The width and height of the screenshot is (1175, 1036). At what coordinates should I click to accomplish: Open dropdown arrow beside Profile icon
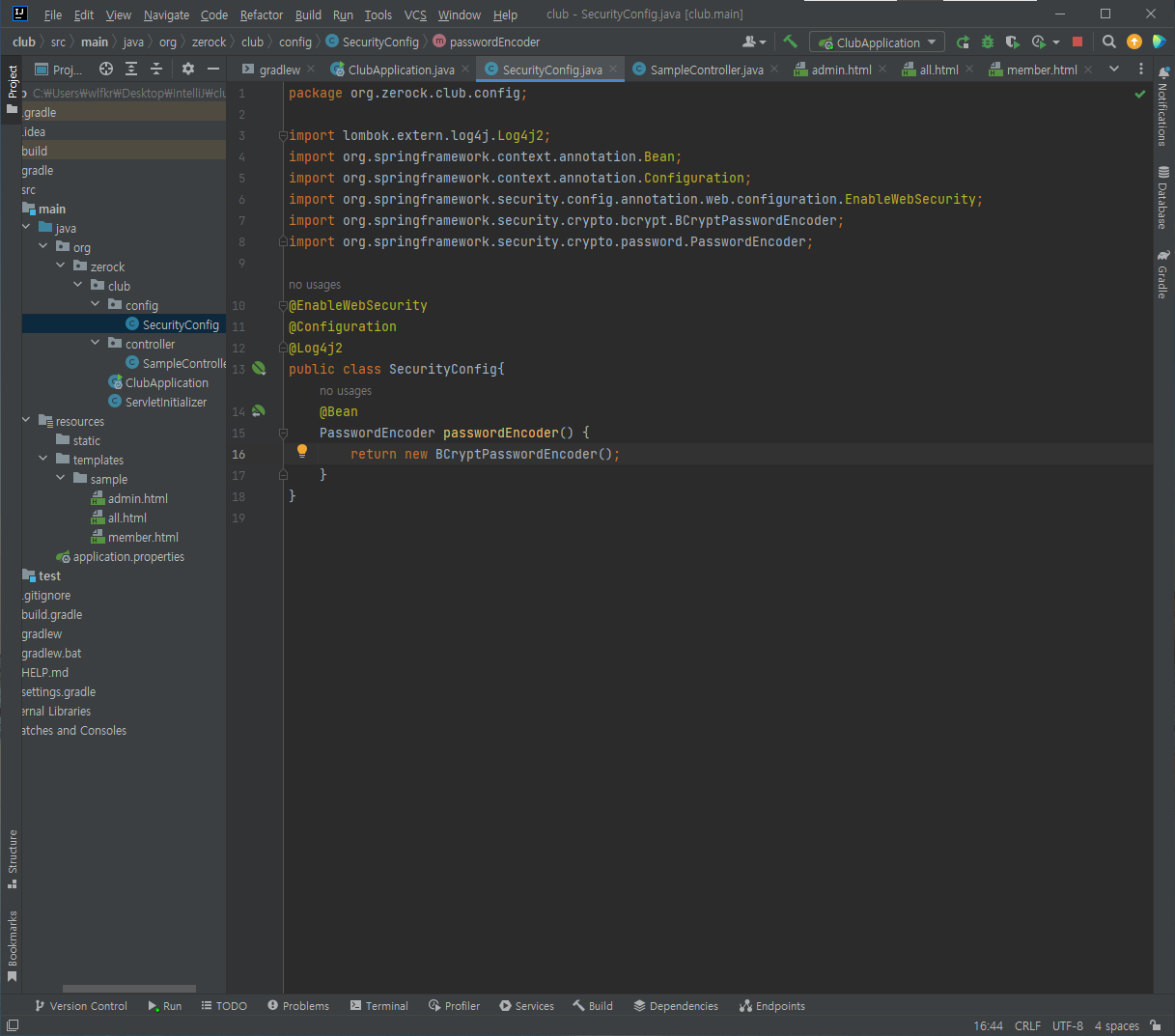tap(1056, 42)
